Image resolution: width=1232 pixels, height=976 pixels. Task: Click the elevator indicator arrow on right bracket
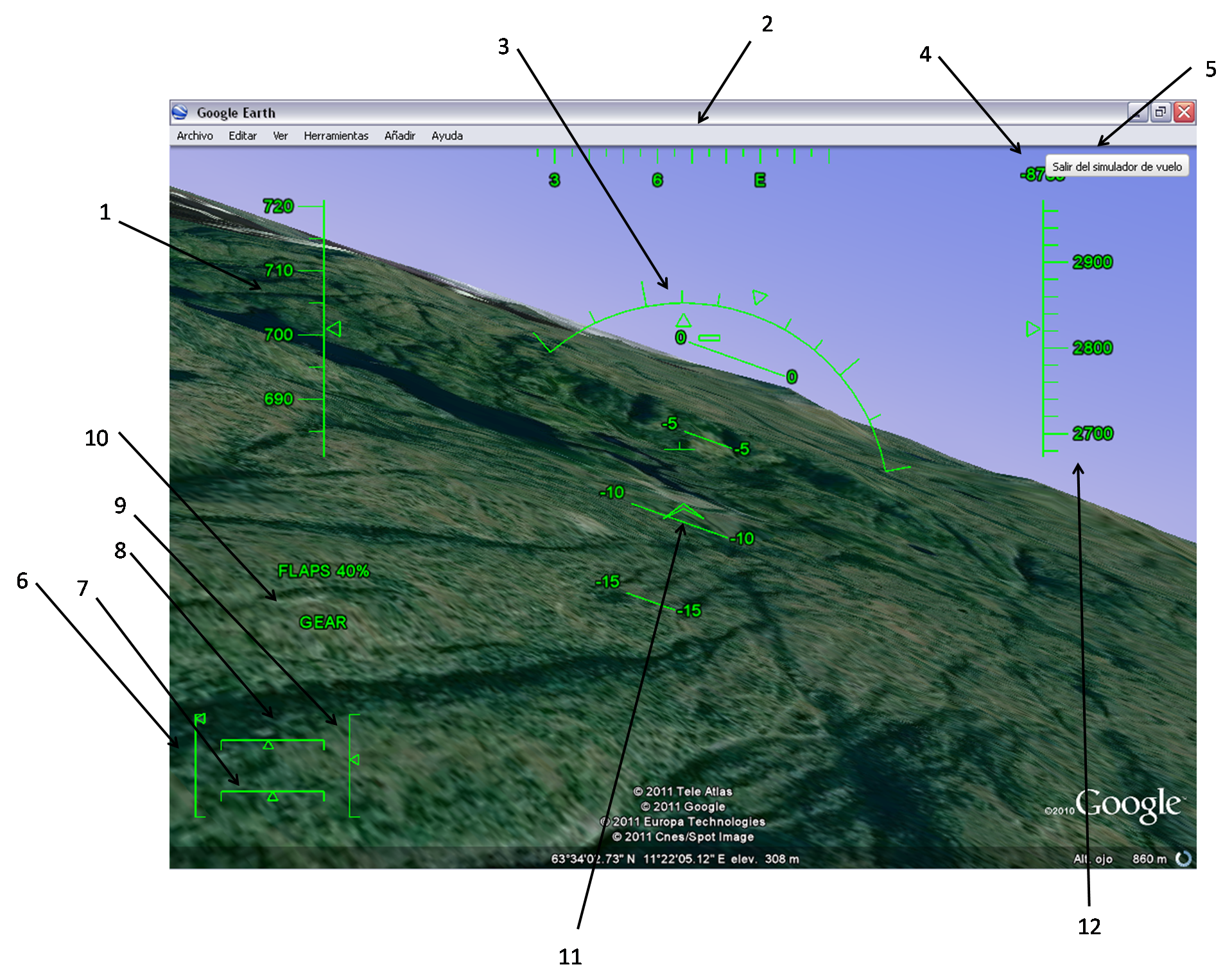(354, 760)
